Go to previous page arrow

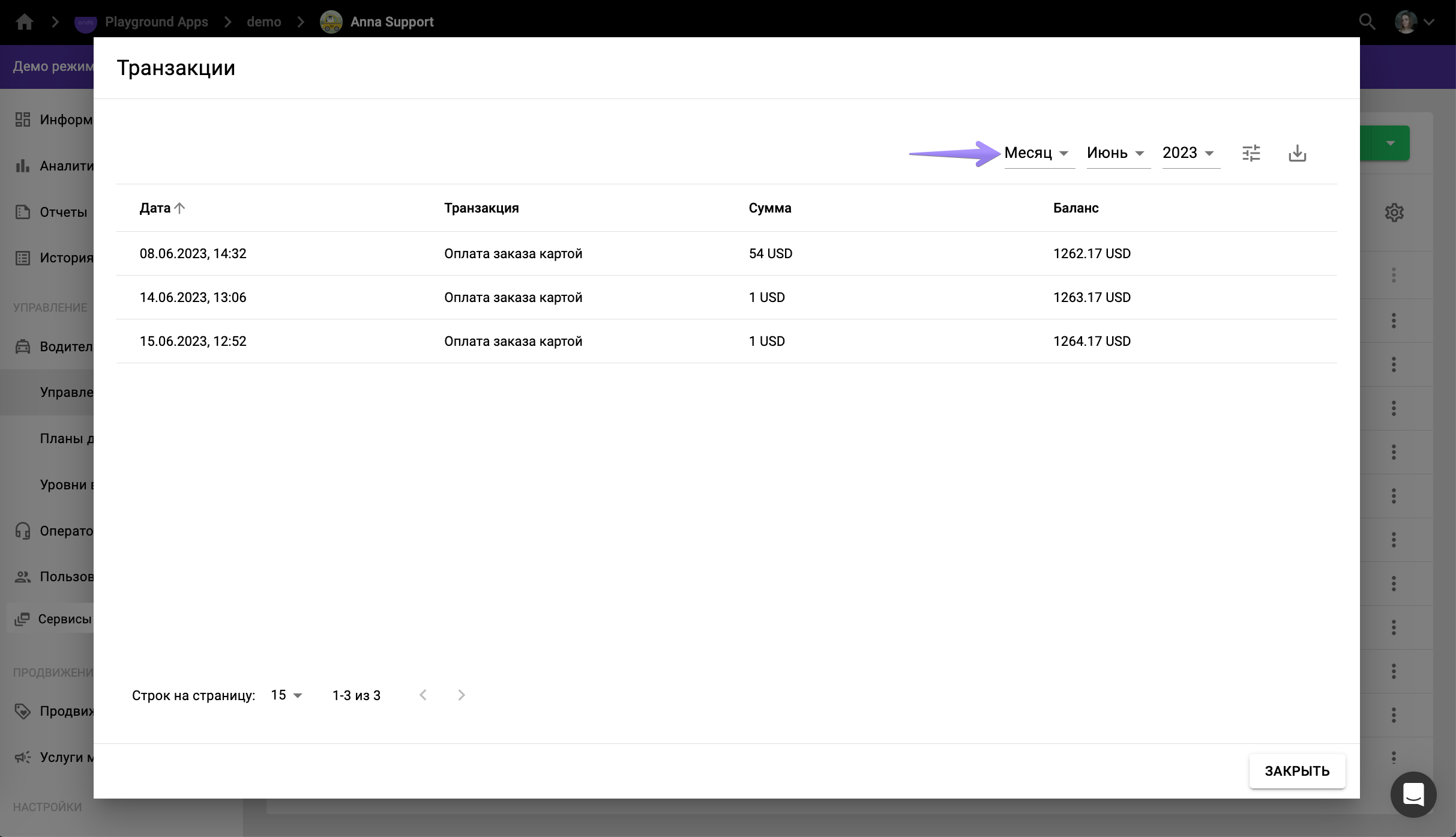(x=423, y=695)
